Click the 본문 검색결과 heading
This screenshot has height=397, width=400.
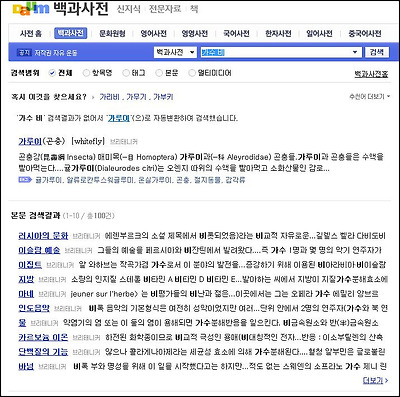click(x=36, y=215)
